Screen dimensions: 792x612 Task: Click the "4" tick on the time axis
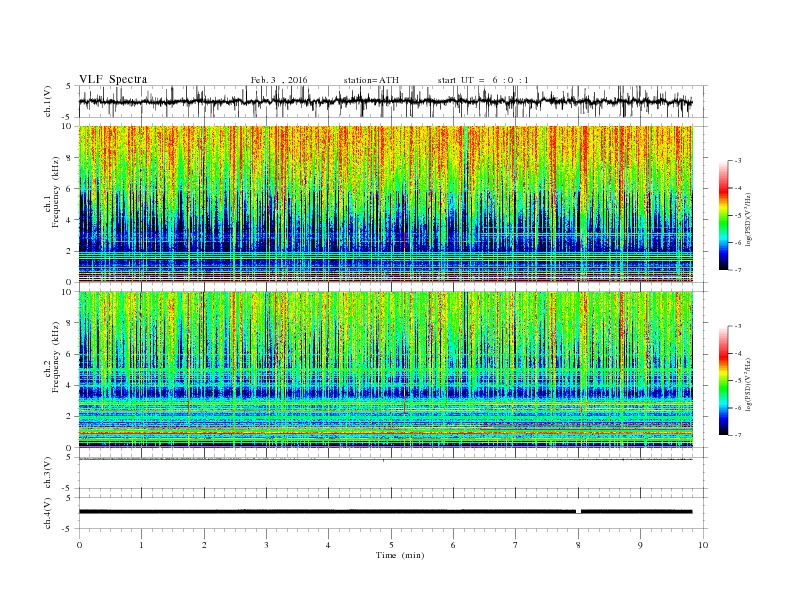coord(329,545)
